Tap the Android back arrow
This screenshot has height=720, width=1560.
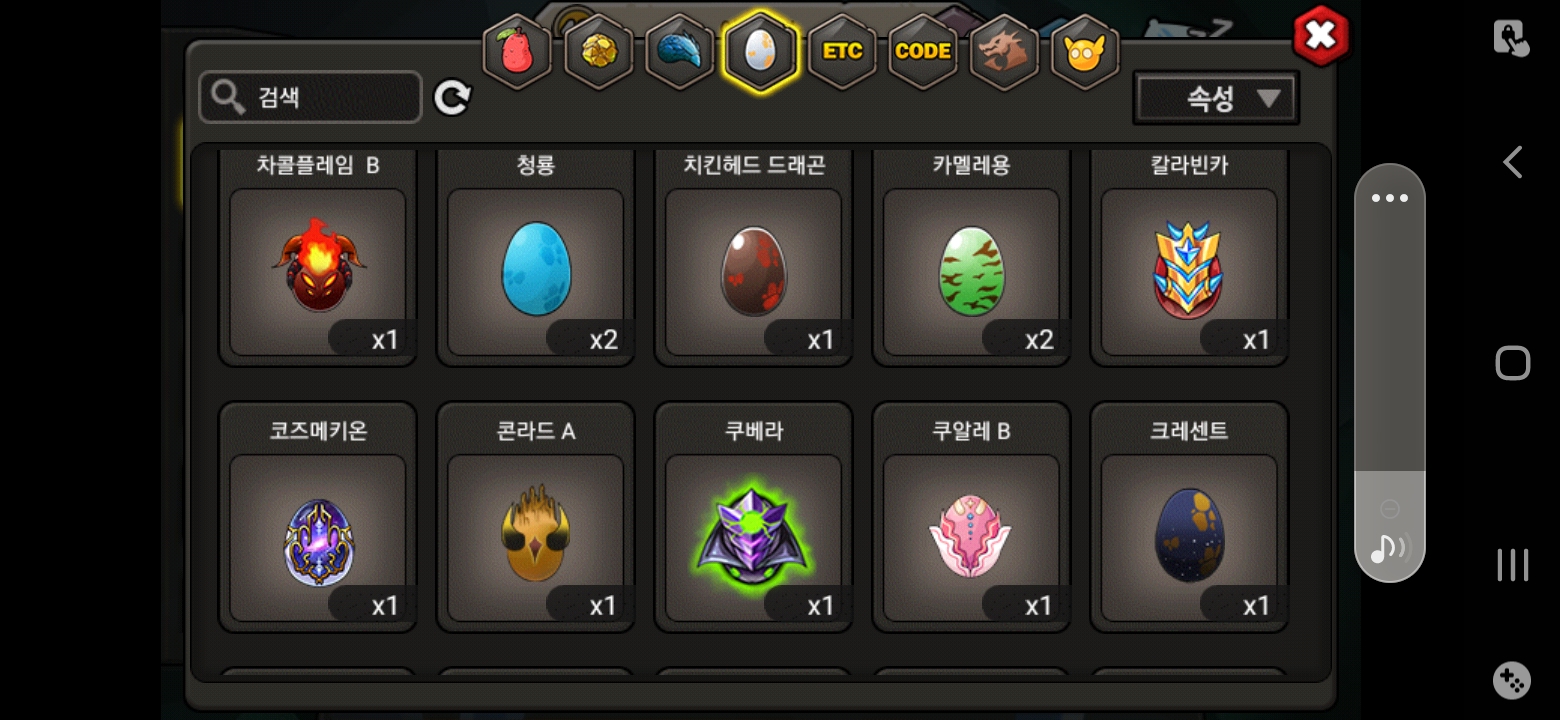tap(1513, 162)
